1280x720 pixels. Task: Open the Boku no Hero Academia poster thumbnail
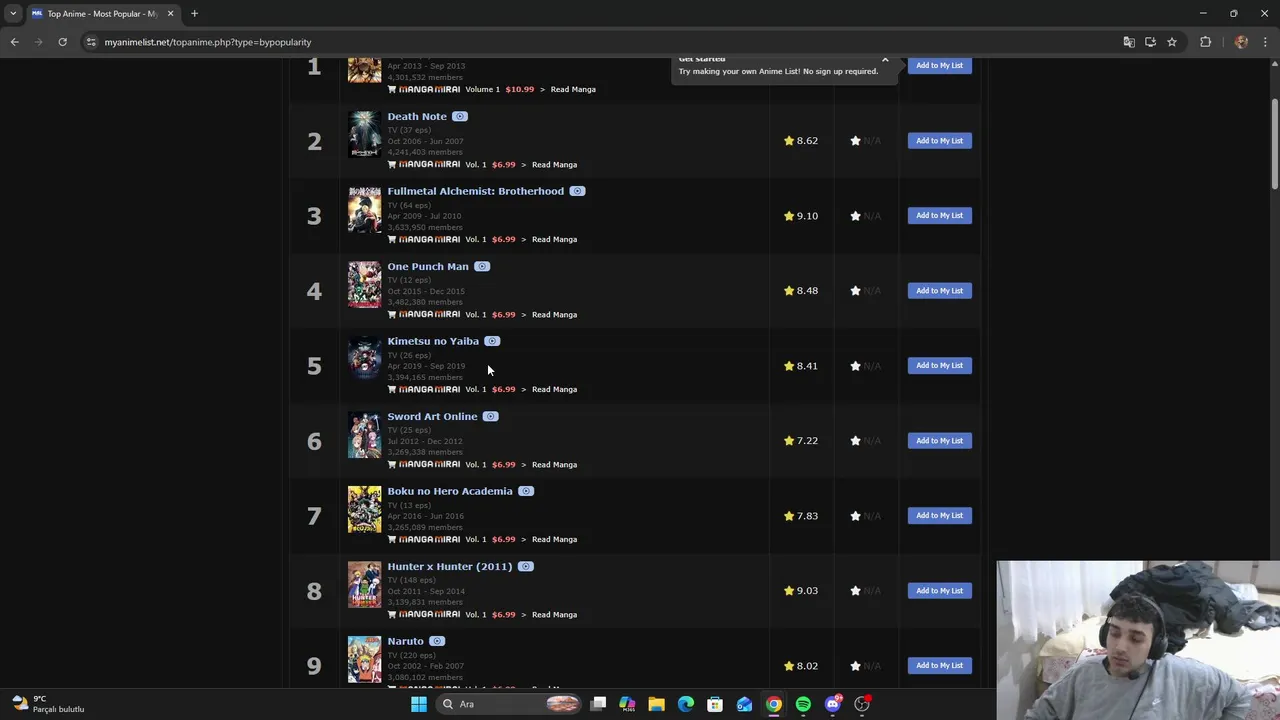[364, 510]
